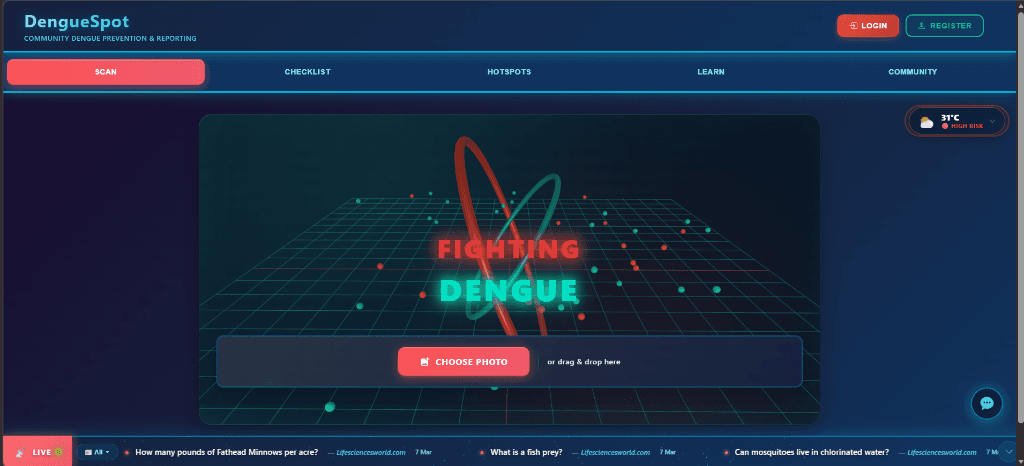The image size is (1024, 466).
Task: Open the chat bubble assistant icon
Action: (x=986, y=403)
